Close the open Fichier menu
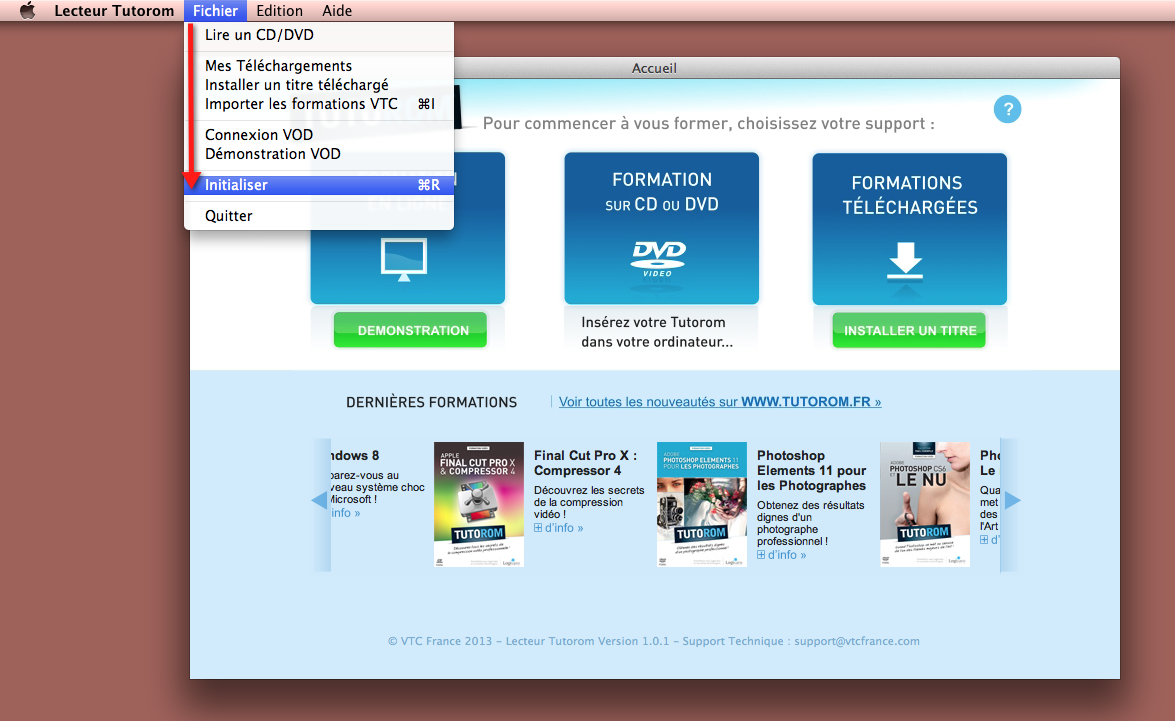 (215, 10)
